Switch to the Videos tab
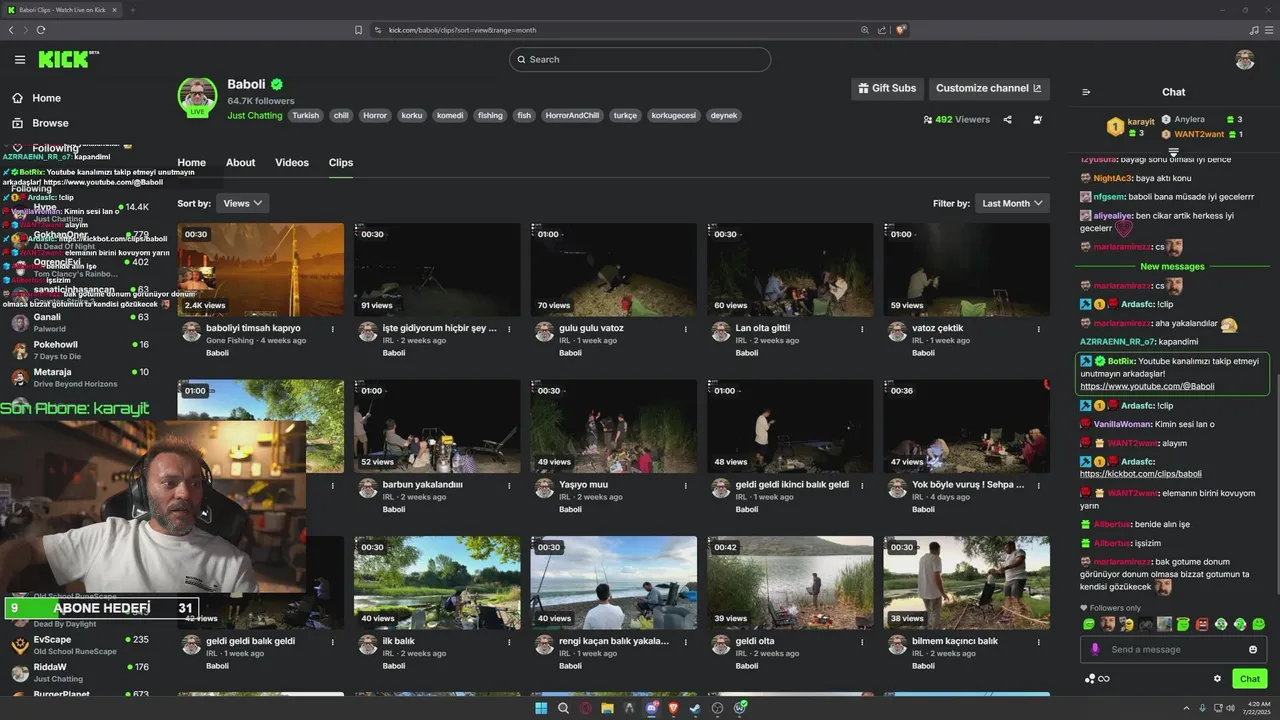The image size is (1280, 720). pyautogui.click(x=292, y=163)
